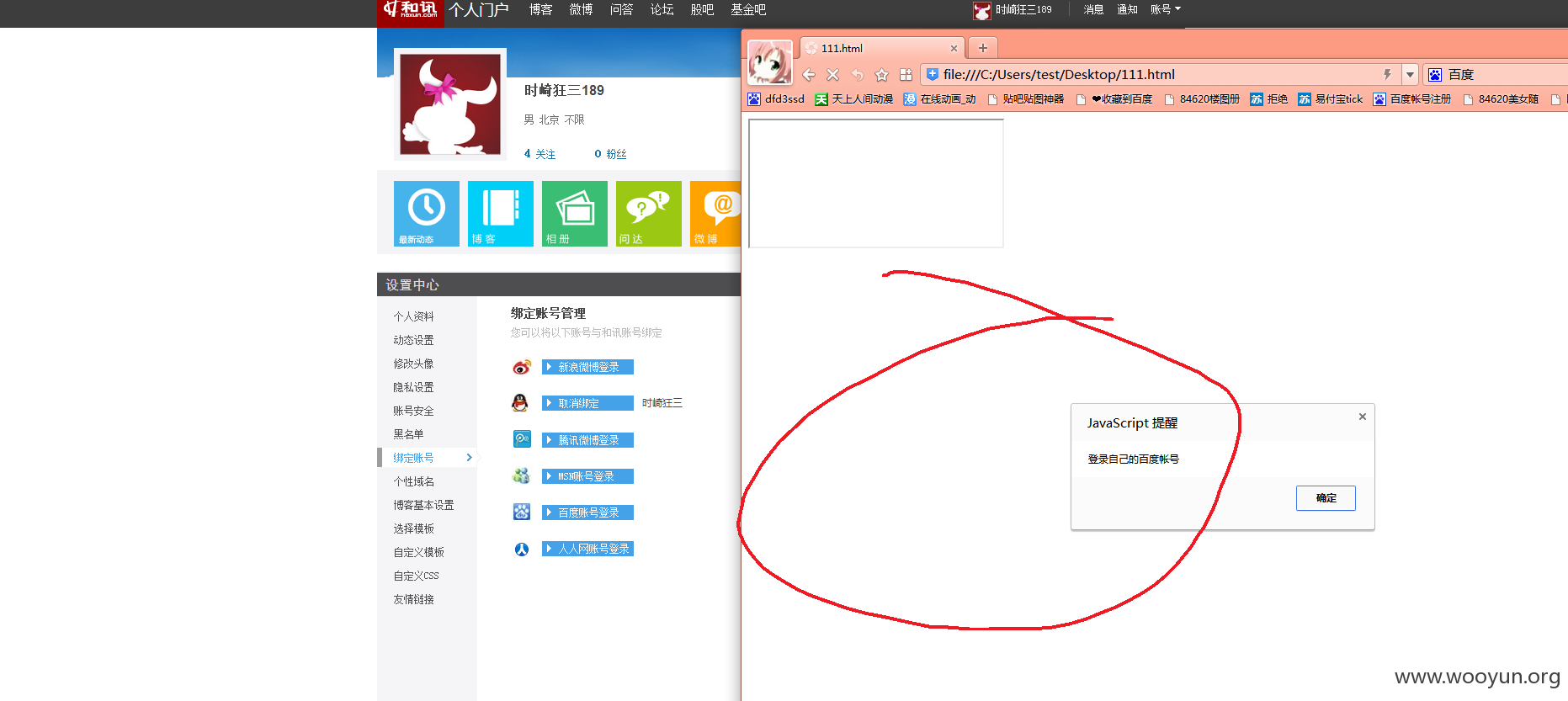Open the 博客 notebook tile

(x=501, y=214)
